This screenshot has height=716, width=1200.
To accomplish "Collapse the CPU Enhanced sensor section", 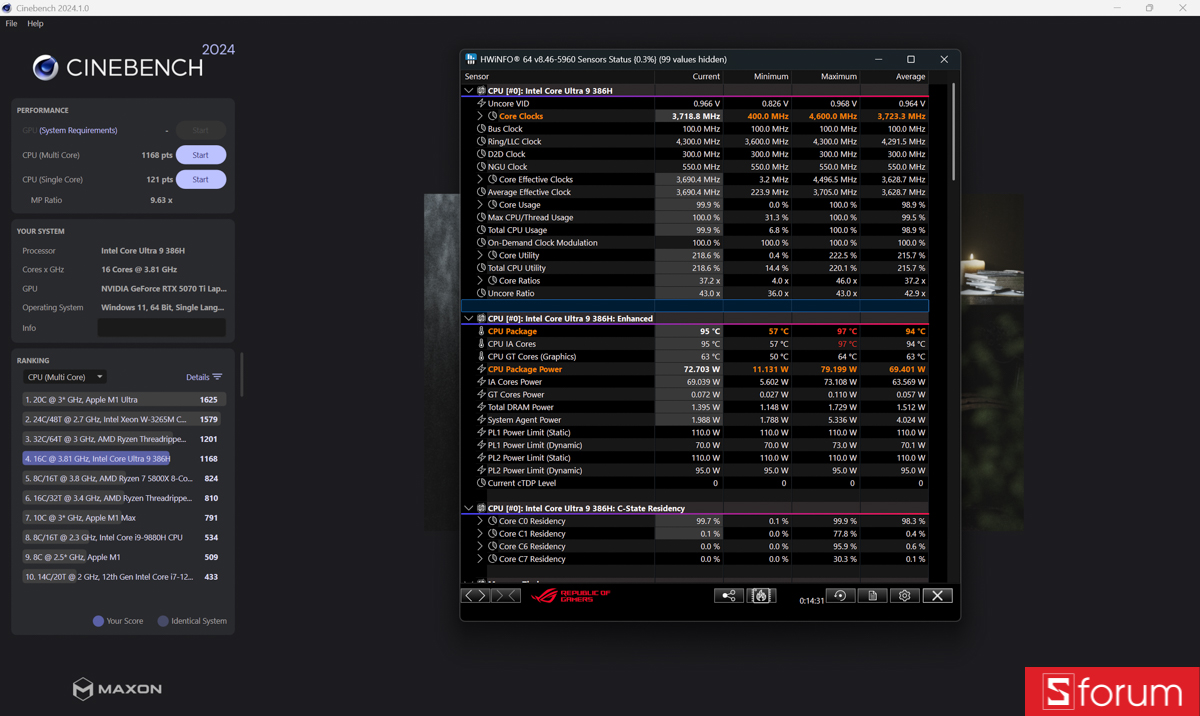I will [x=468, y=318].
